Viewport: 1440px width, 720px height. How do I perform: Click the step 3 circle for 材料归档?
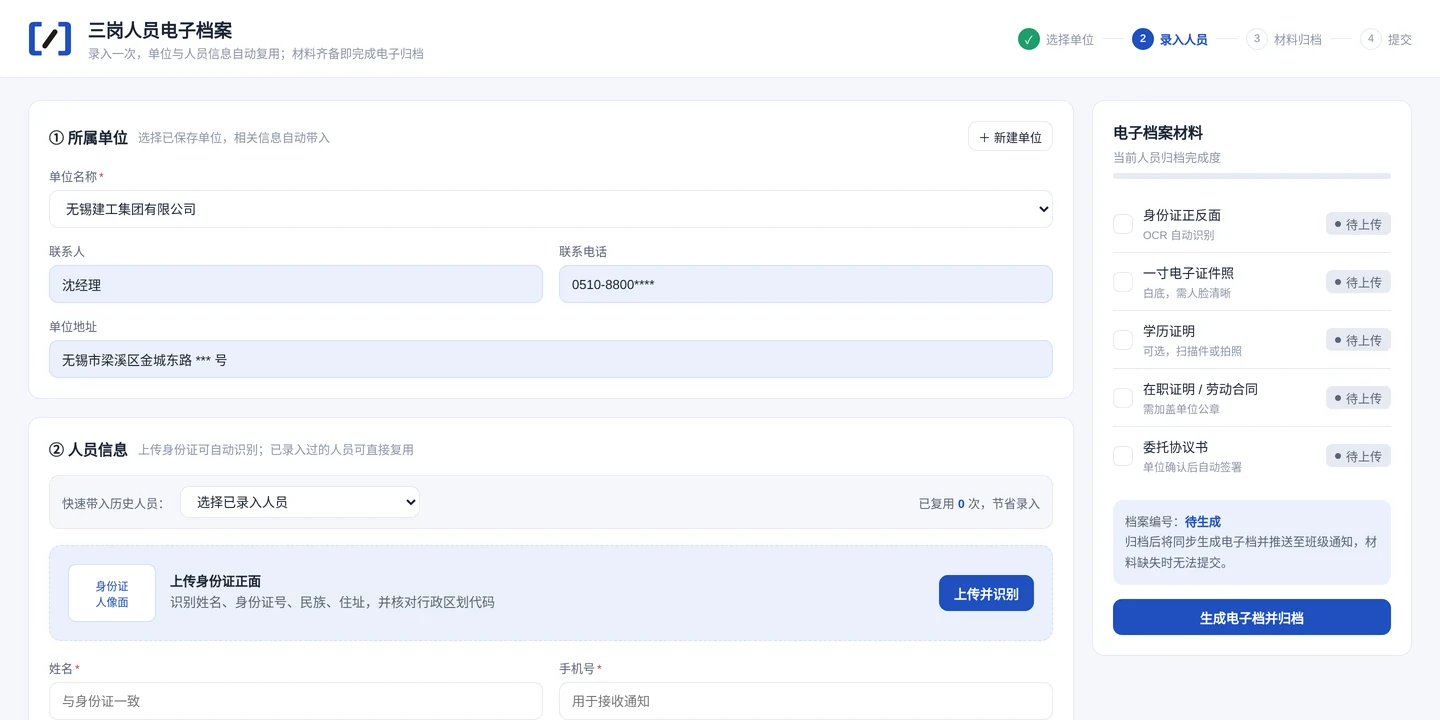(x=1257, y=39)
